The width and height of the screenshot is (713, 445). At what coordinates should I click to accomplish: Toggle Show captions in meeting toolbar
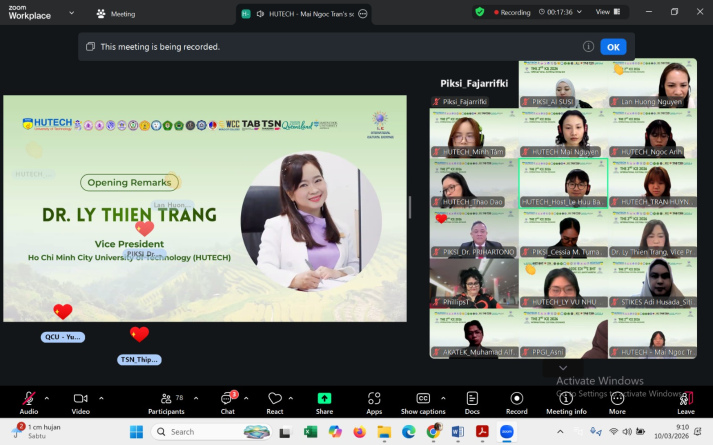[422, 399]
